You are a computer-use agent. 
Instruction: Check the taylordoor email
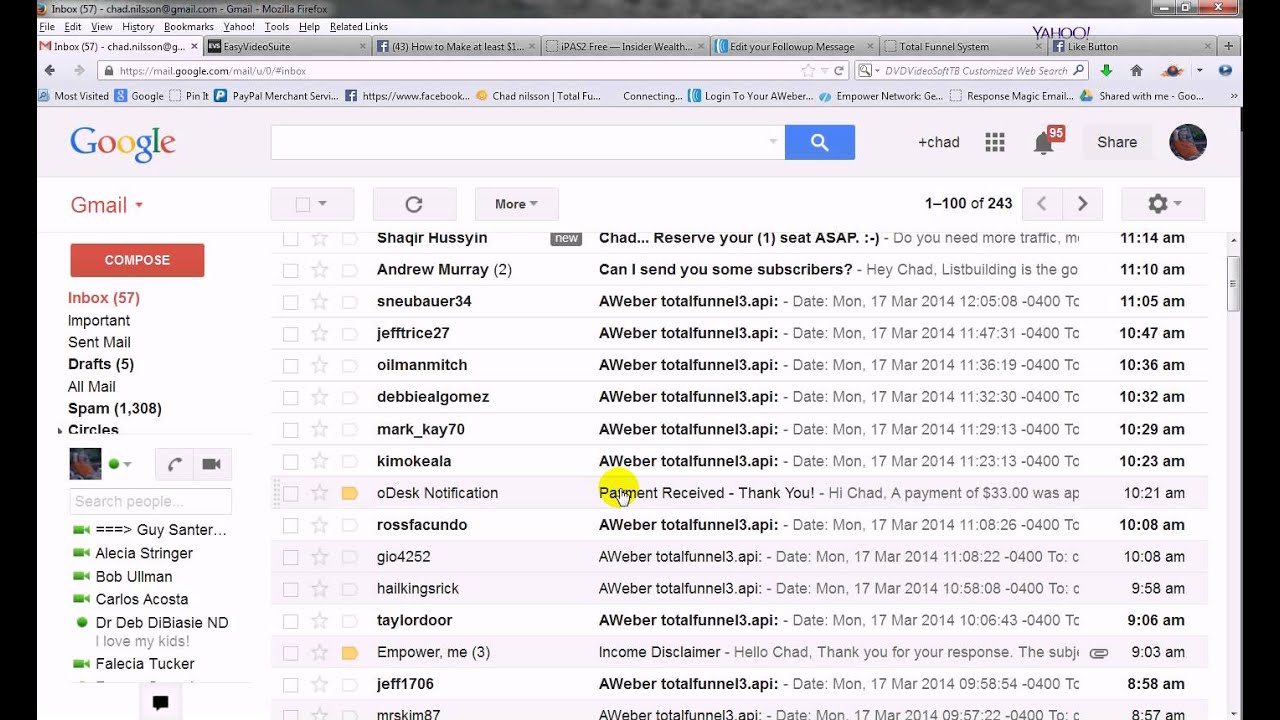pyautogui.click(x=290, y=621)
